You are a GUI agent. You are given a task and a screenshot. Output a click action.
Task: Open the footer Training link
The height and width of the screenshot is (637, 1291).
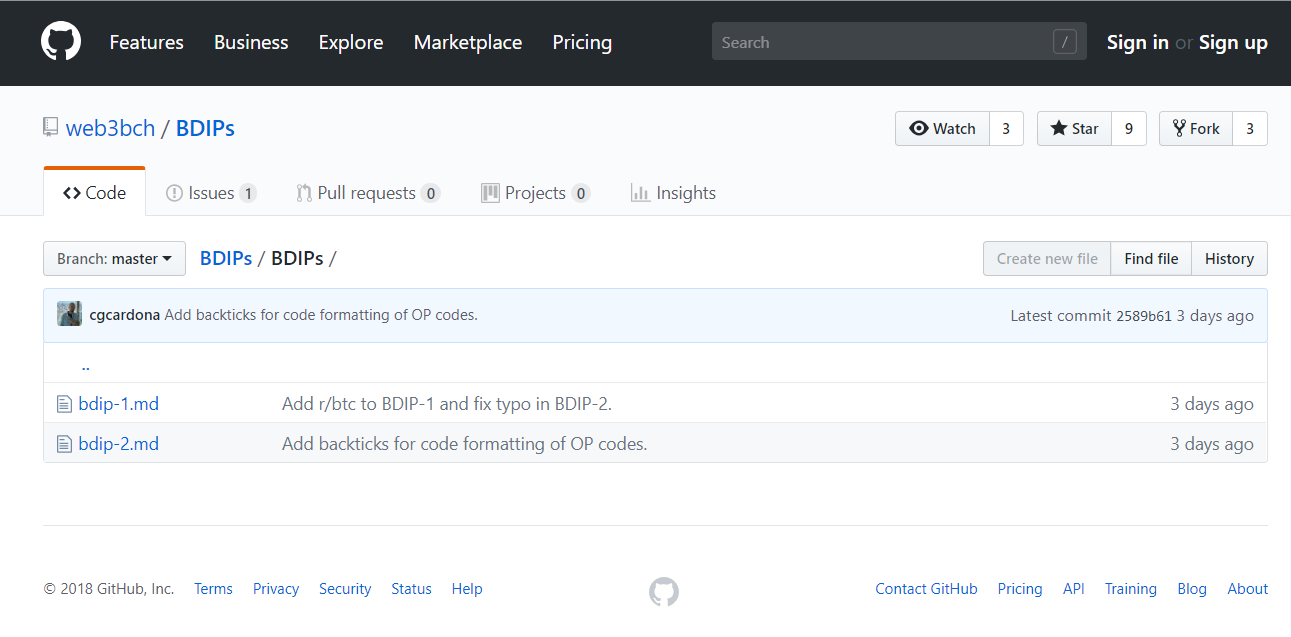(1131, 589)
